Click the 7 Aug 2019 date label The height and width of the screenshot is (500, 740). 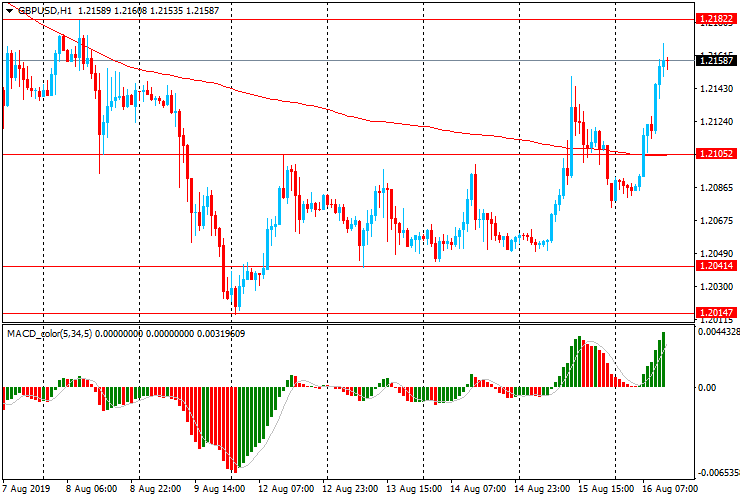tap(26, 489)
